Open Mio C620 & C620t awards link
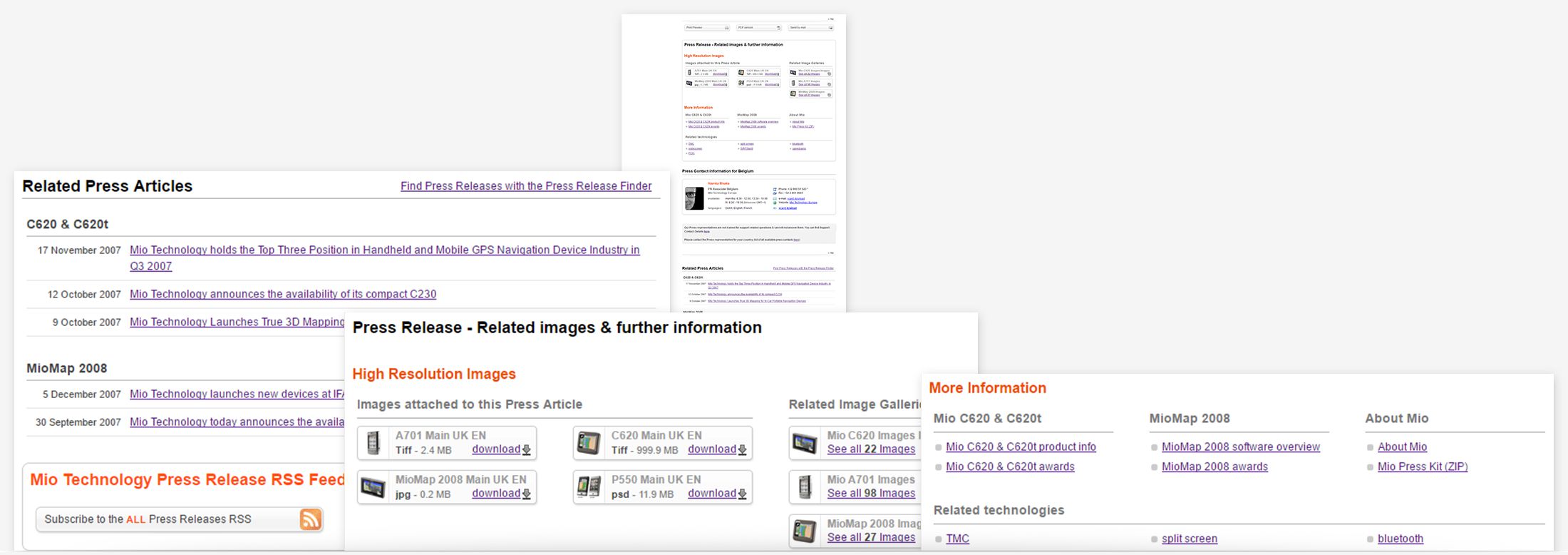The height and width of the screenshot is (555, 1568). 1010,467
